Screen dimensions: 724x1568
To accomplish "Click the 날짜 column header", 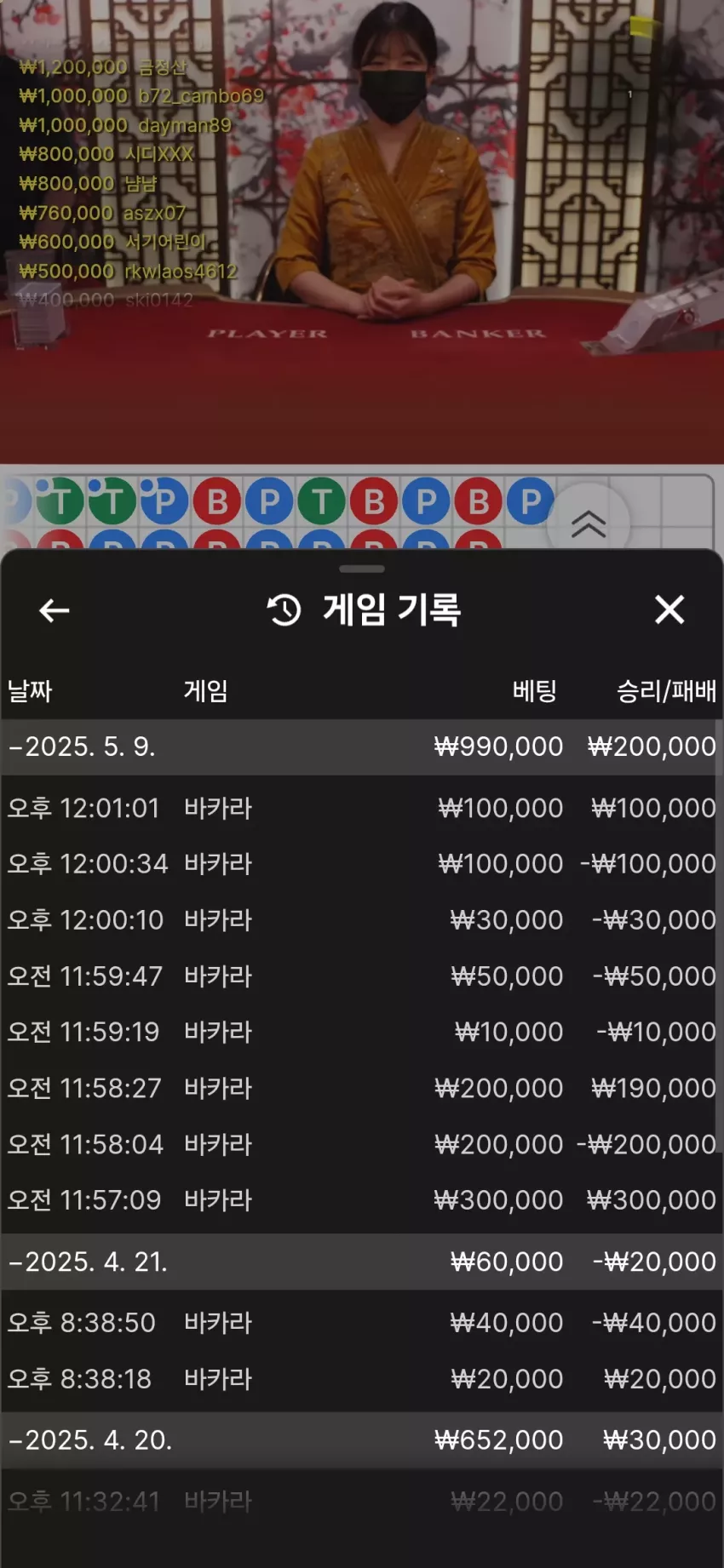I will 30,690.
